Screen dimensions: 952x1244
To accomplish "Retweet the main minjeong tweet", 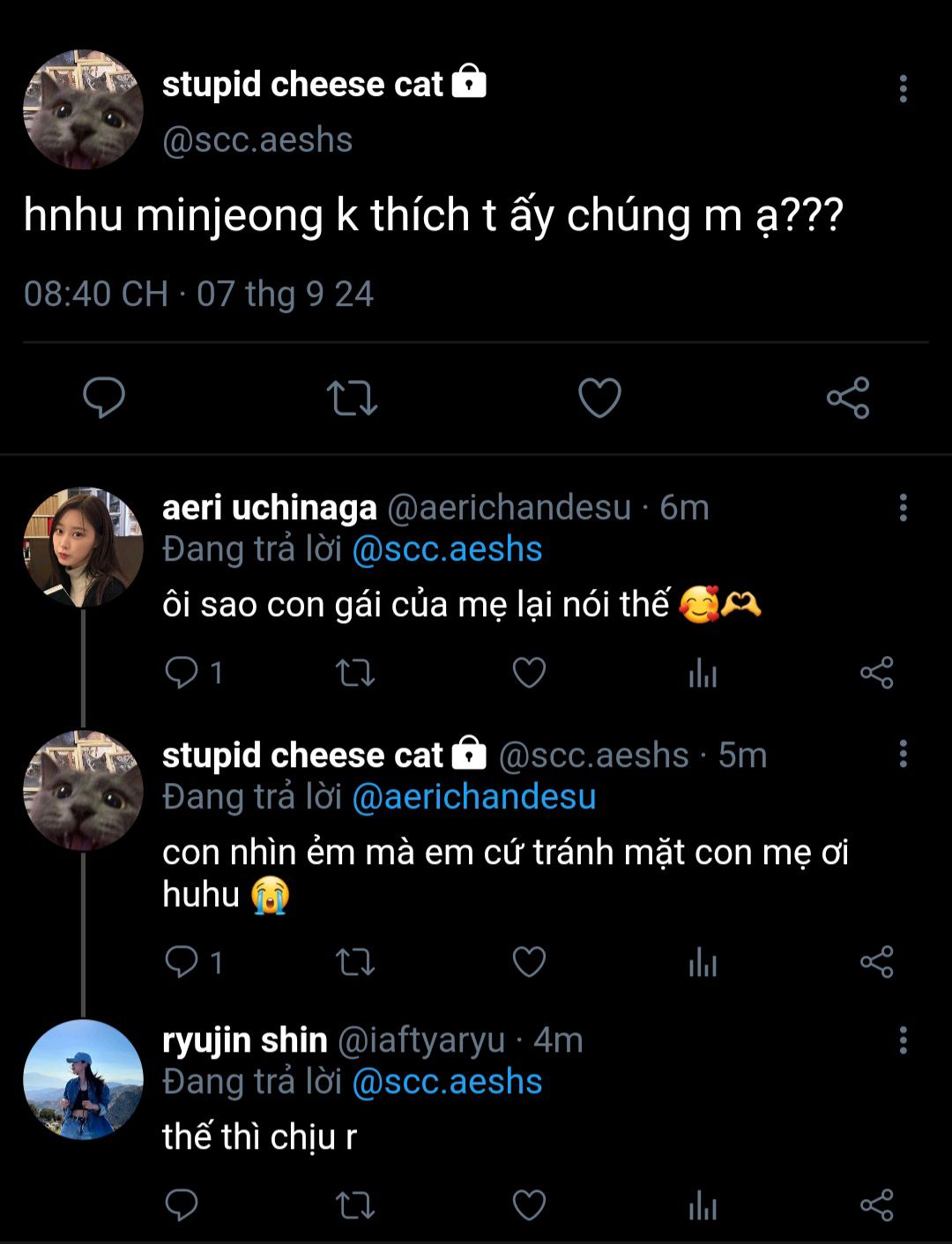I will coord(352,398).
